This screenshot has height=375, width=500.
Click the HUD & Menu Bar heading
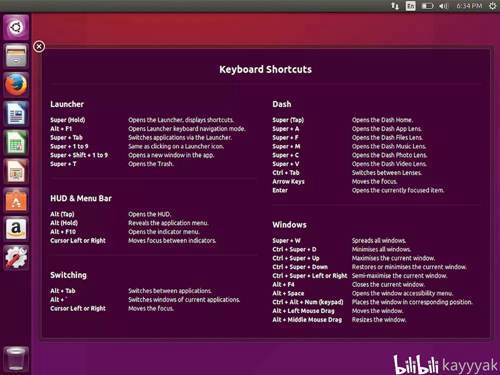81,198
